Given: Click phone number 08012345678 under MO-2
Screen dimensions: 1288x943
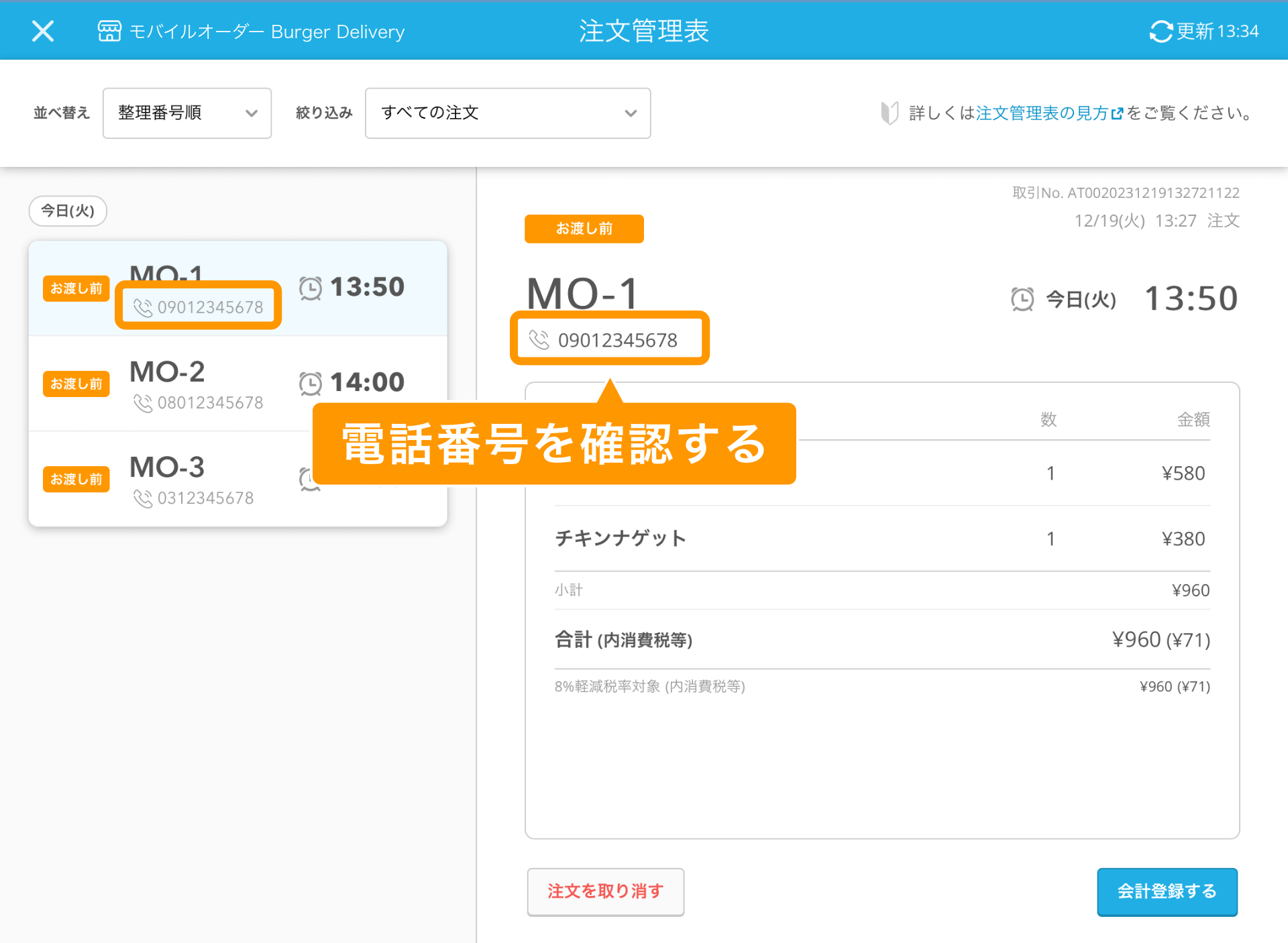Looking at the screenshot, I should coord(211,402).
